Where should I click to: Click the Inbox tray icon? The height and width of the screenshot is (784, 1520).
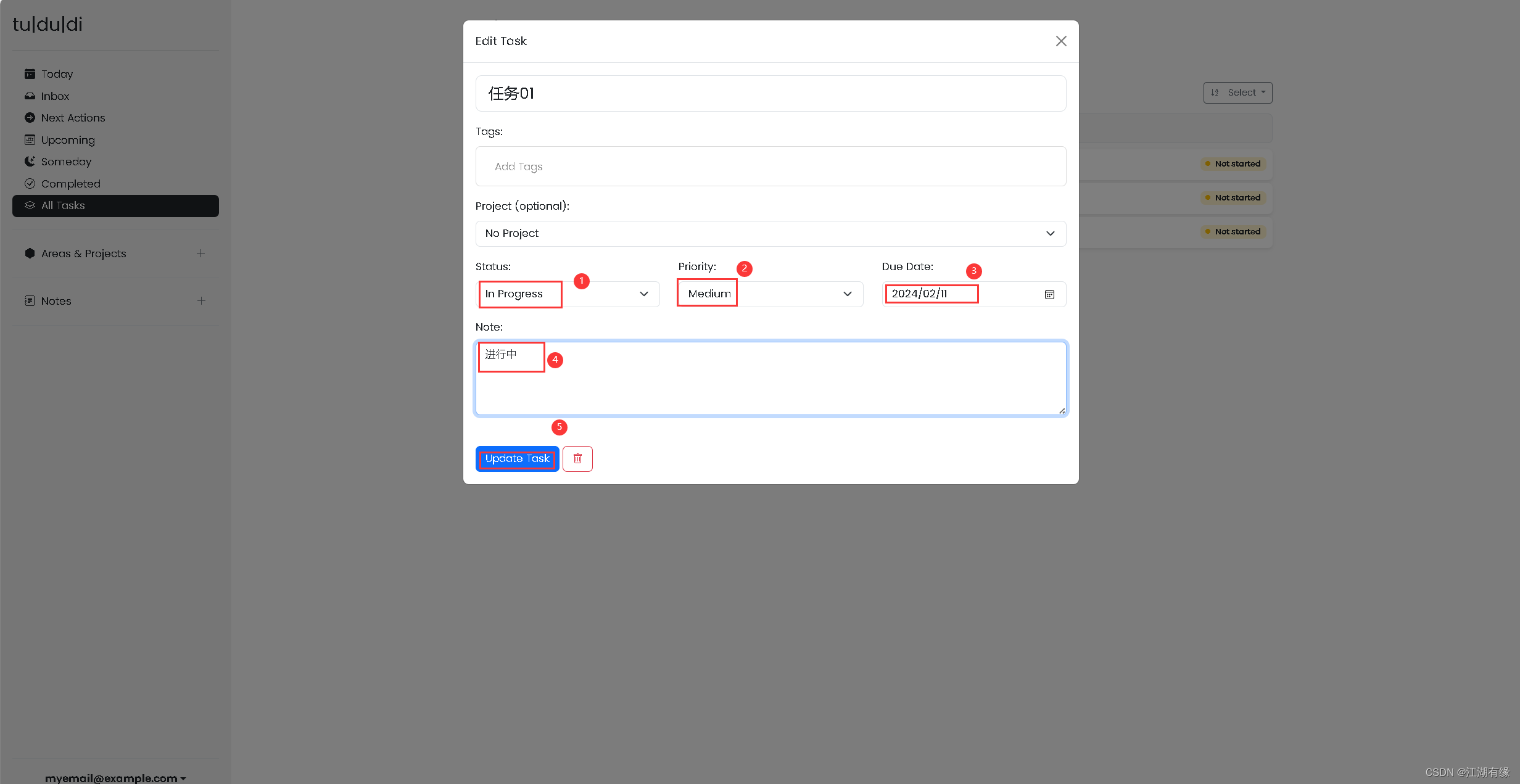[30, 96]
